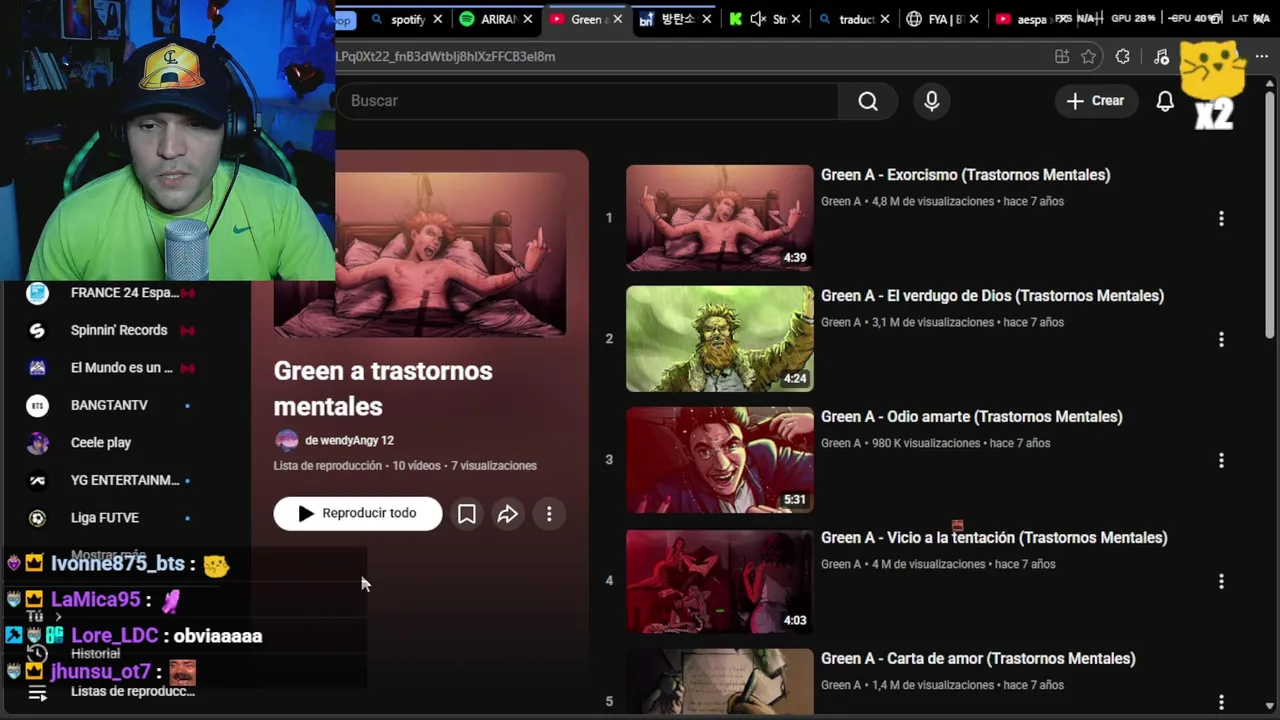
Task: Click username Lore_LDC in chat overlay
Action: [114, 635]
